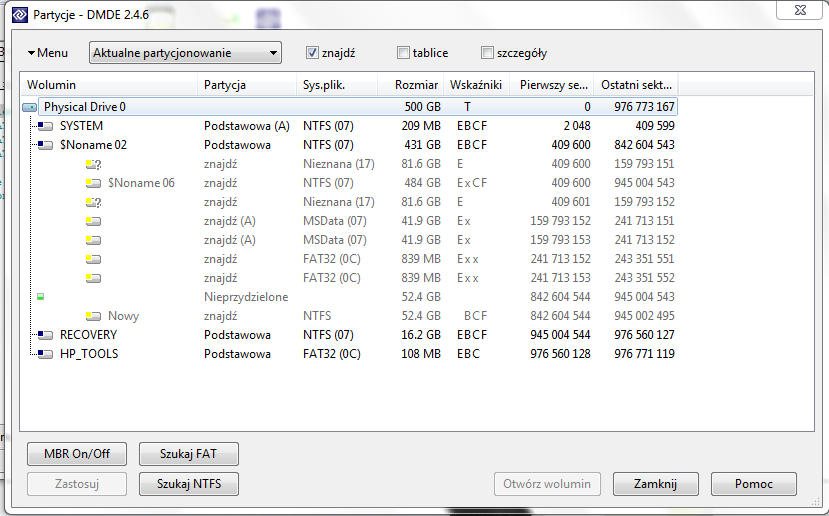The height and width of the screenshot is (516, 829).
Task: Close the Partycje window
Action: click(800, 10)
